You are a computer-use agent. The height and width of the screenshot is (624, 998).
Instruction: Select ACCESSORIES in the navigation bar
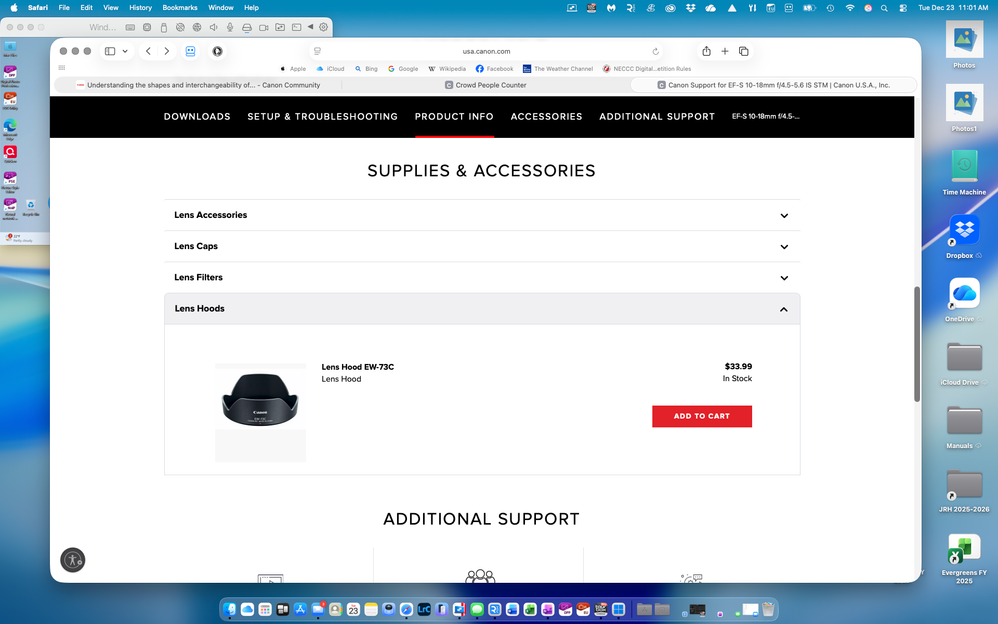546,117
